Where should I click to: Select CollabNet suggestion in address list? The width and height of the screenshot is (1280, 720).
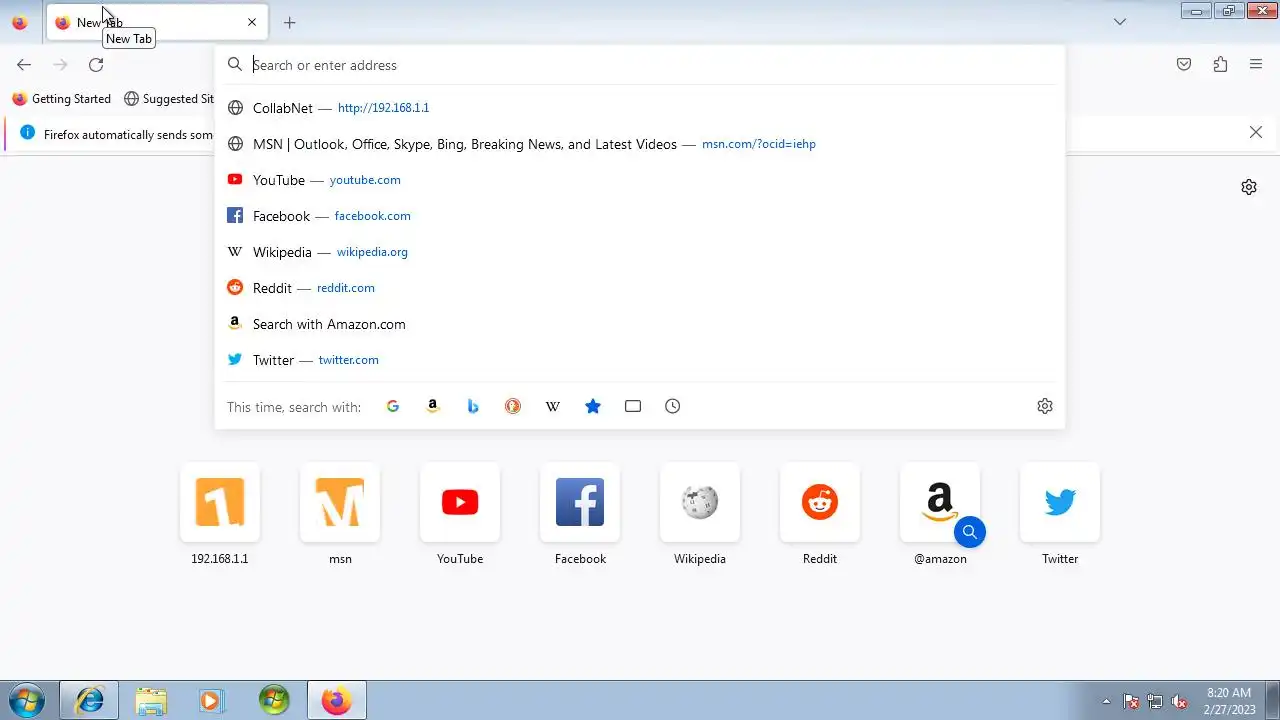[640, 108]
